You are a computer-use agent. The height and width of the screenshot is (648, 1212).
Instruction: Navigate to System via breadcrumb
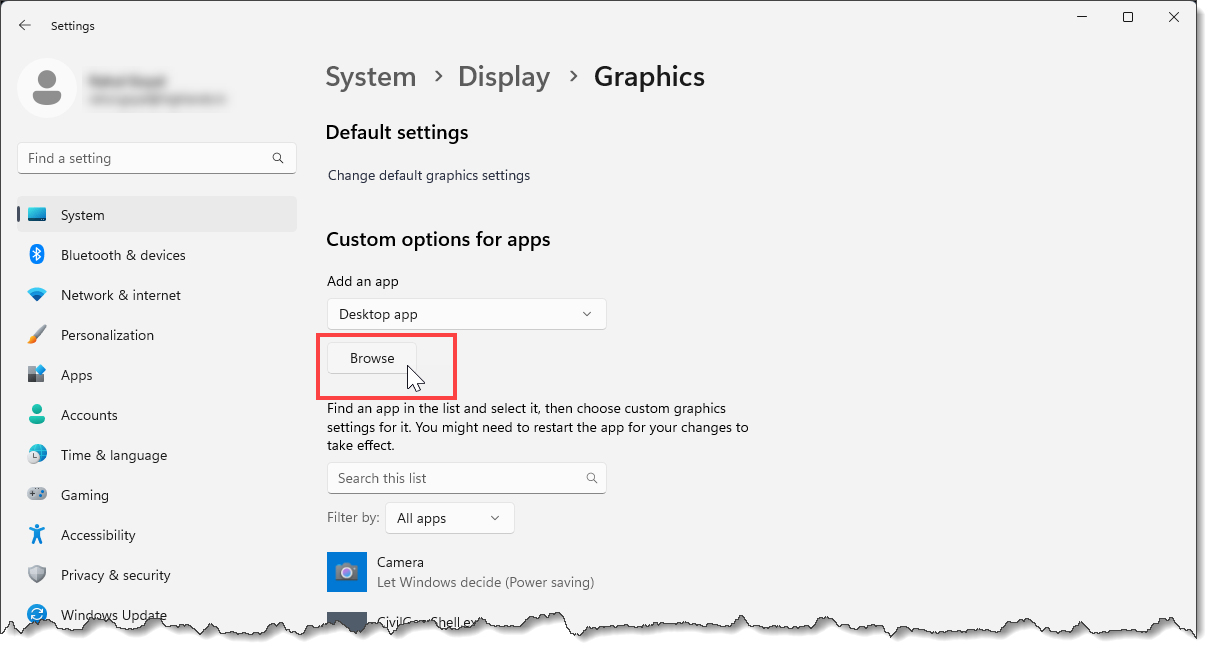tap(370, 76)
